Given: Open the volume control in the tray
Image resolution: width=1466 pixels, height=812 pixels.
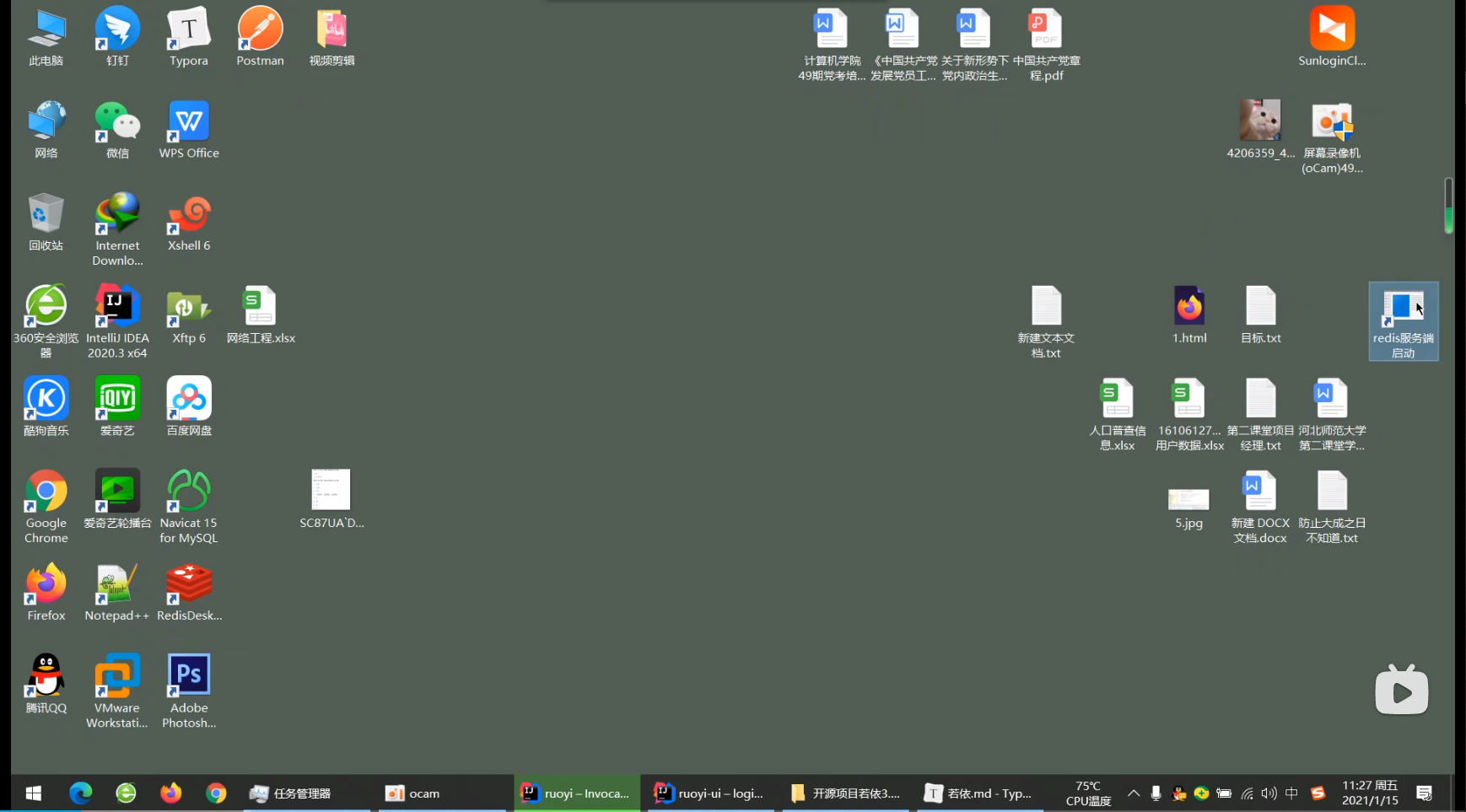Looking at the screenshot, I should point(1269,793).
